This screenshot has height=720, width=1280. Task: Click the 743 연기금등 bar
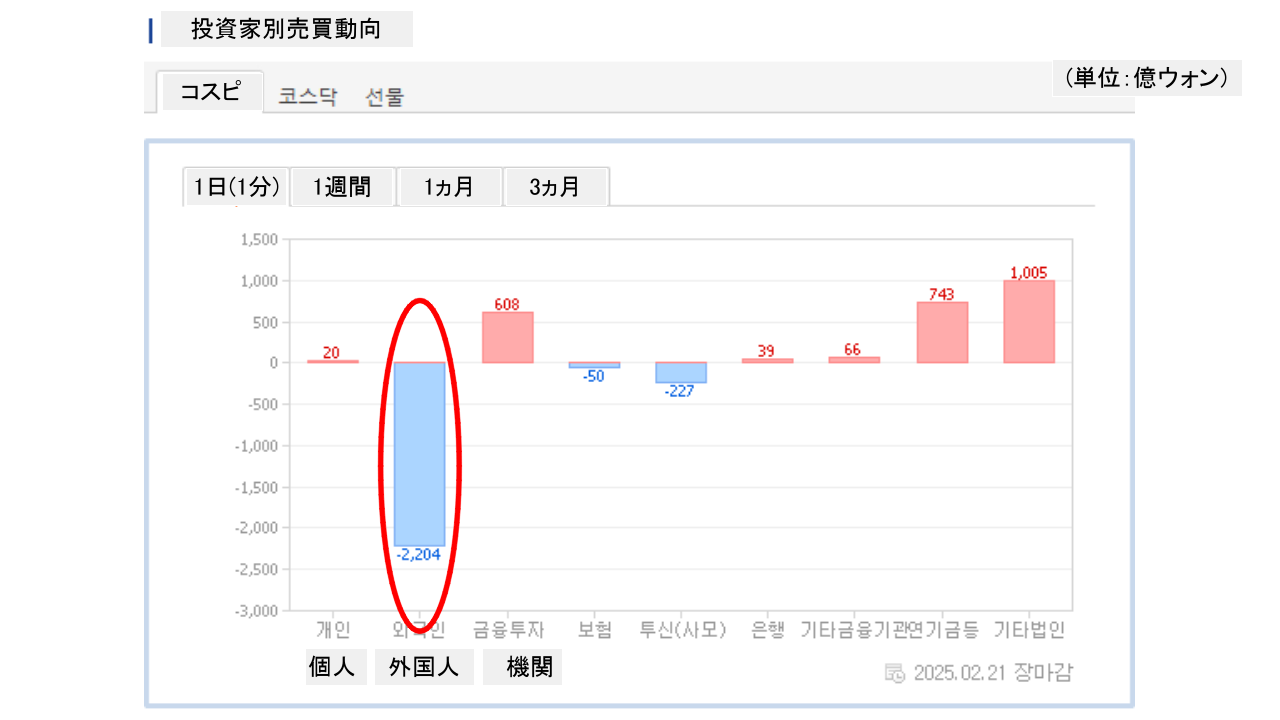click(x=942, y=332)
